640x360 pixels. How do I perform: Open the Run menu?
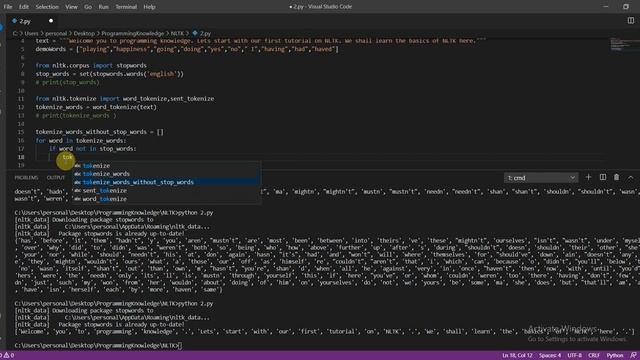pos(104,7)
